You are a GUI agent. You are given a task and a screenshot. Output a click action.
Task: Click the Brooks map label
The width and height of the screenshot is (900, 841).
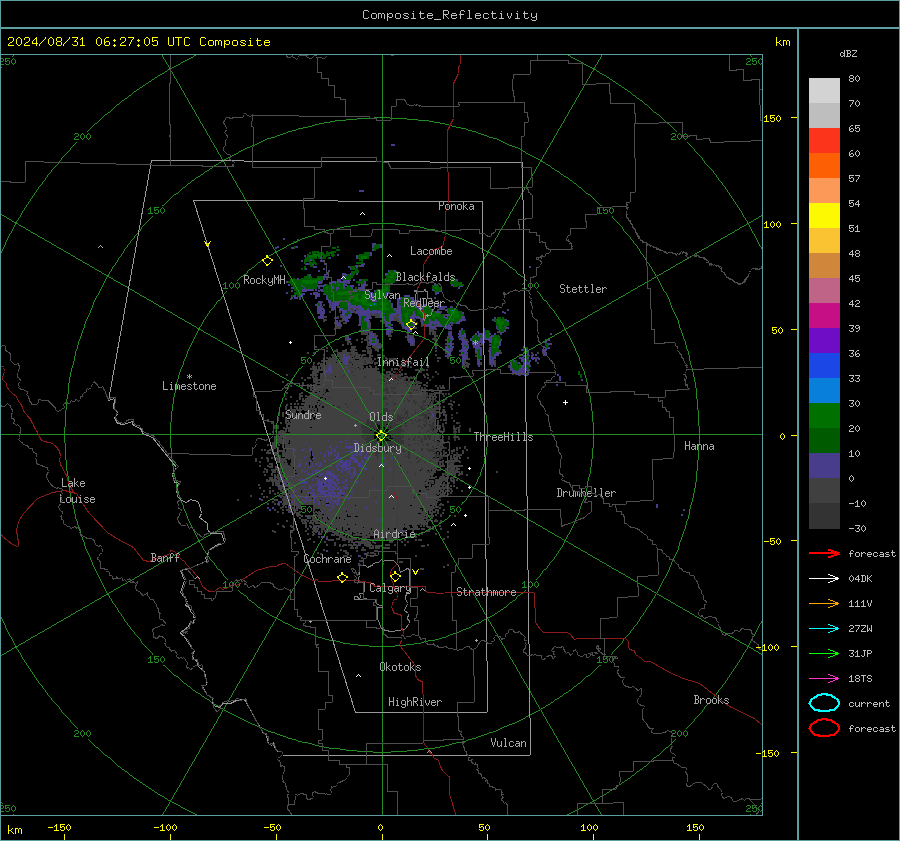point(711,700)
